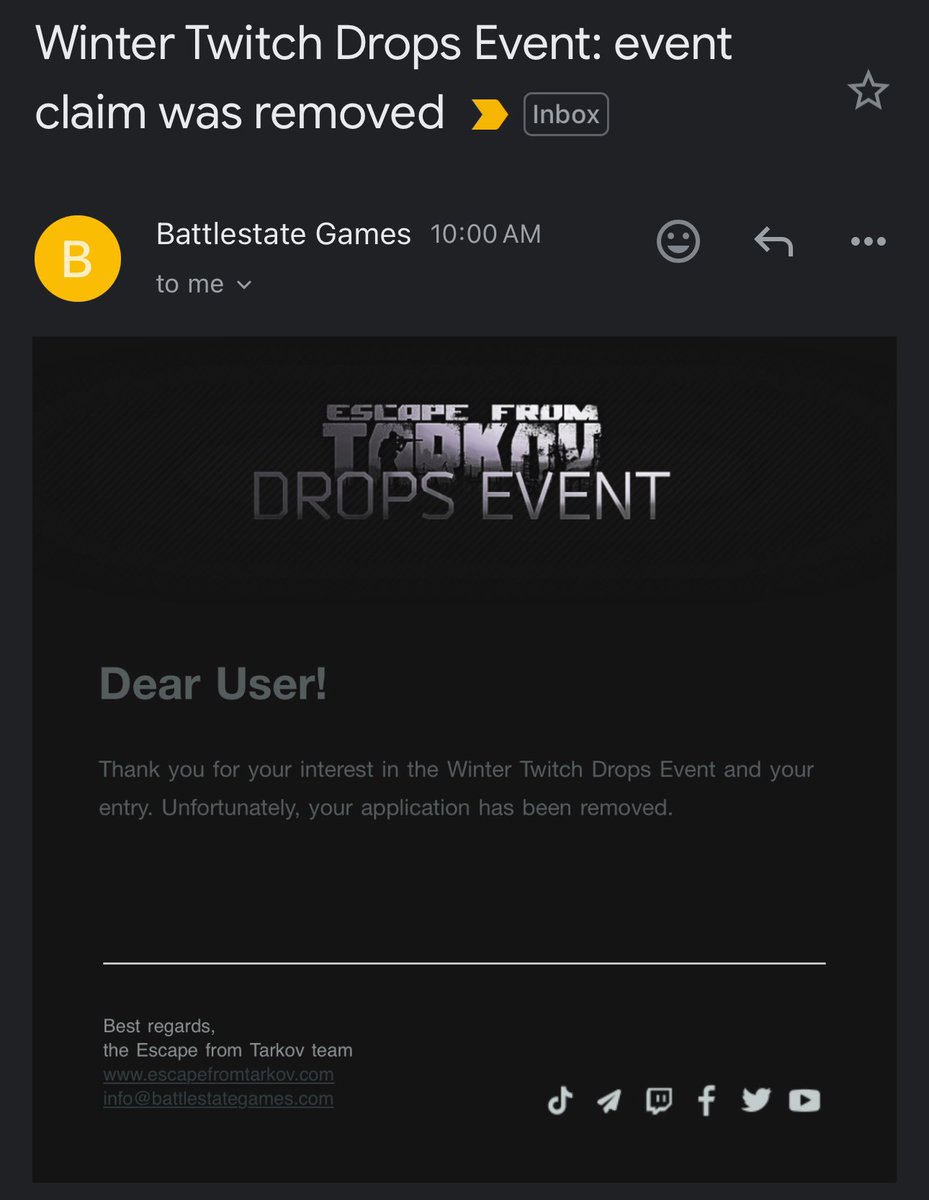This screenshot has height=1200, width=929.
Task: View the Drops Event banner image
Action: point(464,460)
